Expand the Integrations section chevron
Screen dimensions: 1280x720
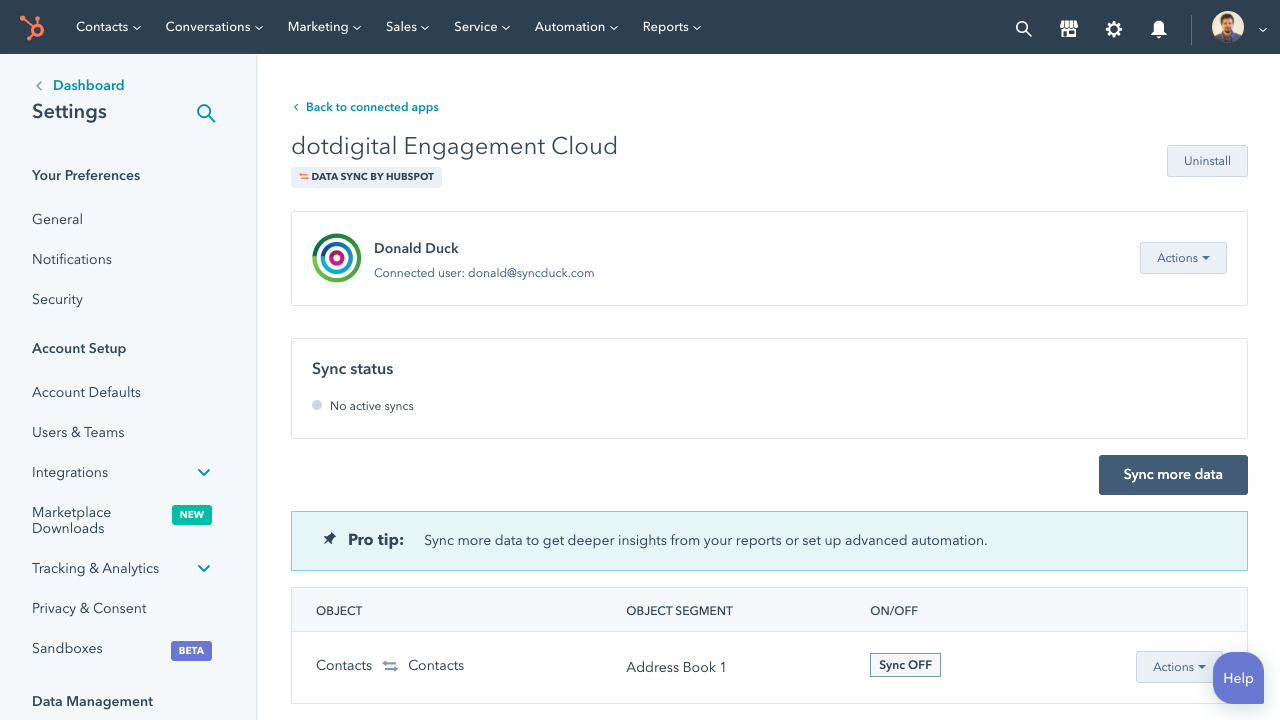pos(203,472)
